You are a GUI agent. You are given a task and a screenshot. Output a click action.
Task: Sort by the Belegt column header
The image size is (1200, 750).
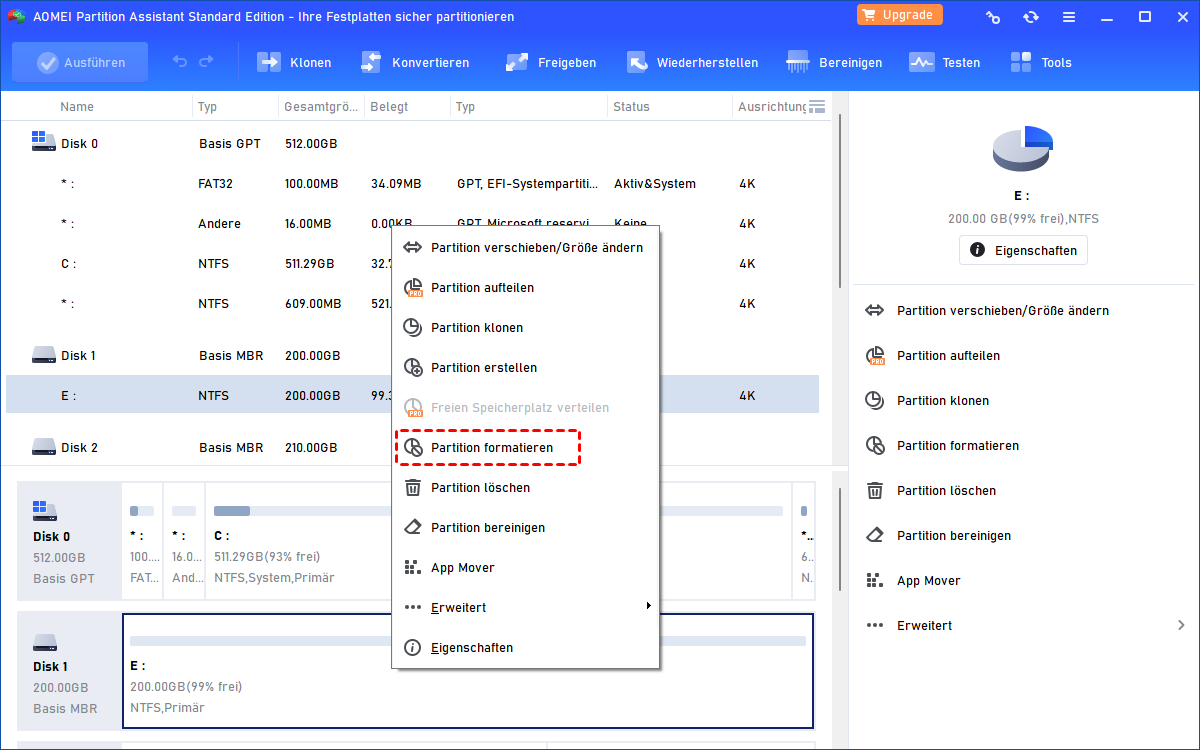pos(389,106)
